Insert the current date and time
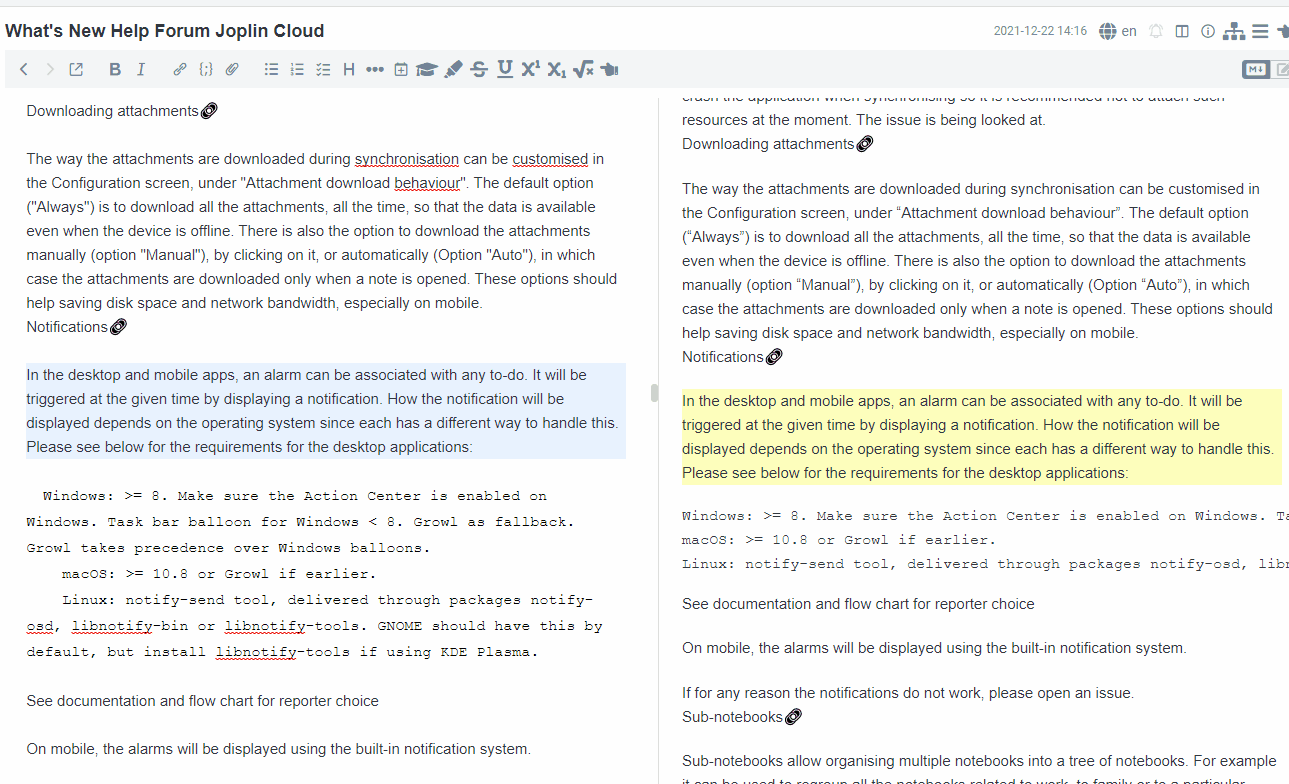 point(401,69)
